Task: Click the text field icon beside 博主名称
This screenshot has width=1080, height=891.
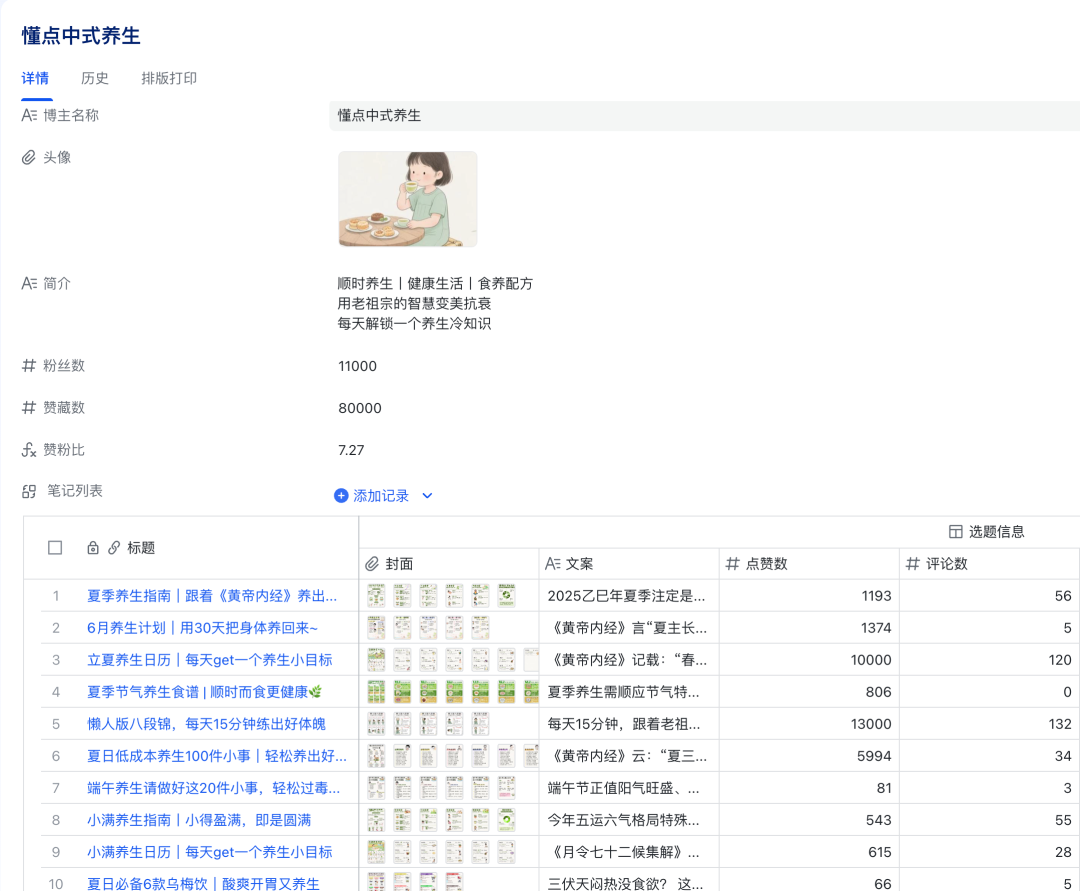Action: (30, 115)
